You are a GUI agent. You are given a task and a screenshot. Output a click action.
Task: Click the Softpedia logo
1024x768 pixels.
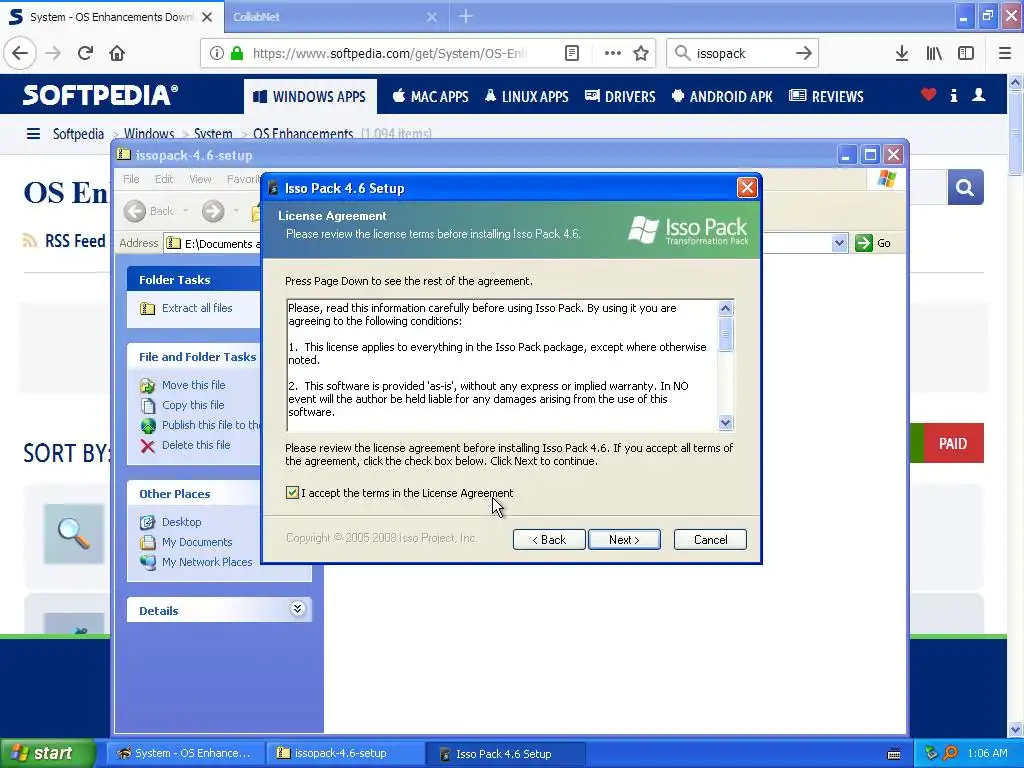pos(100,95)
